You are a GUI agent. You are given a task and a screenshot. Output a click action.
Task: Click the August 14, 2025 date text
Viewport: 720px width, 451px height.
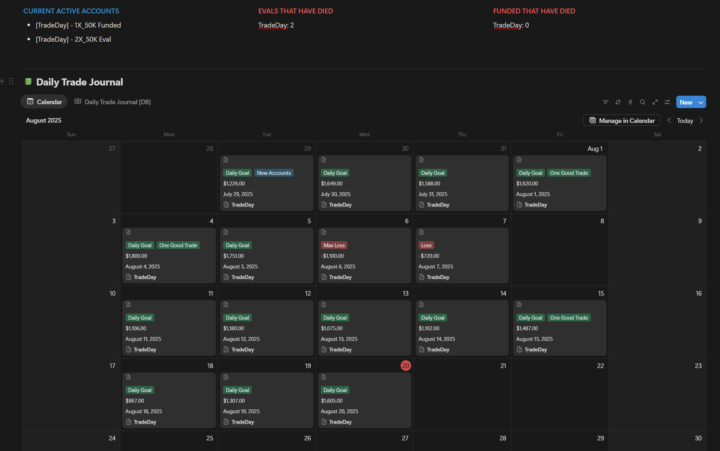point(437,339)
